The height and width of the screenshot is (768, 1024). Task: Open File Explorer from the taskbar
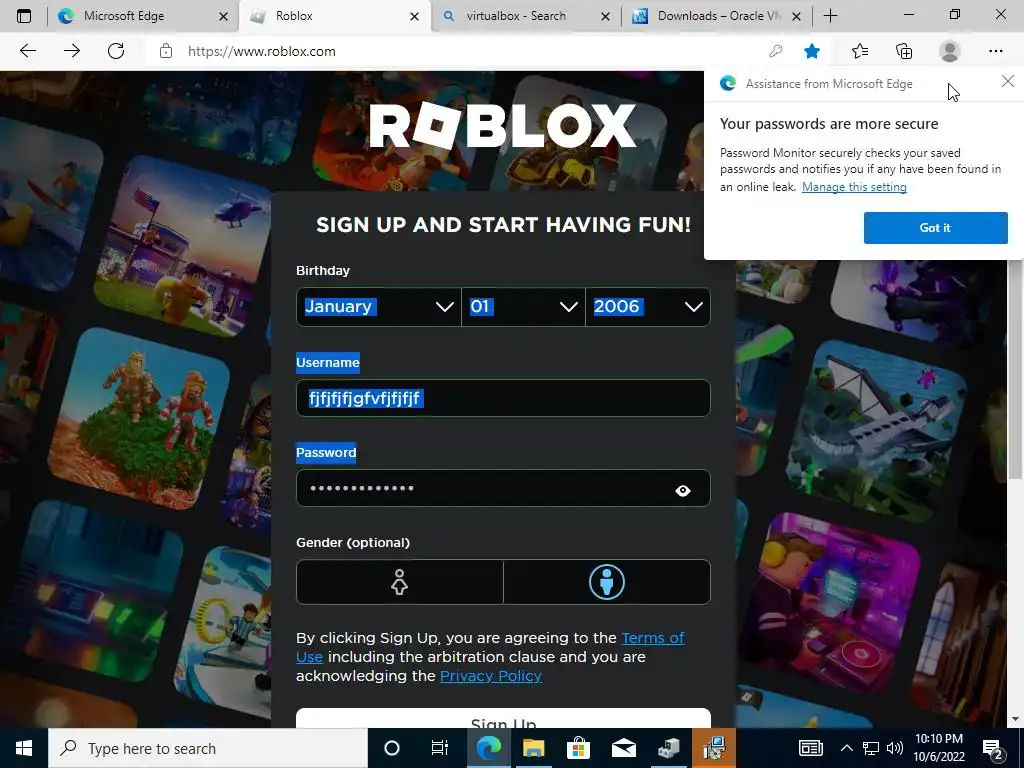533,748
